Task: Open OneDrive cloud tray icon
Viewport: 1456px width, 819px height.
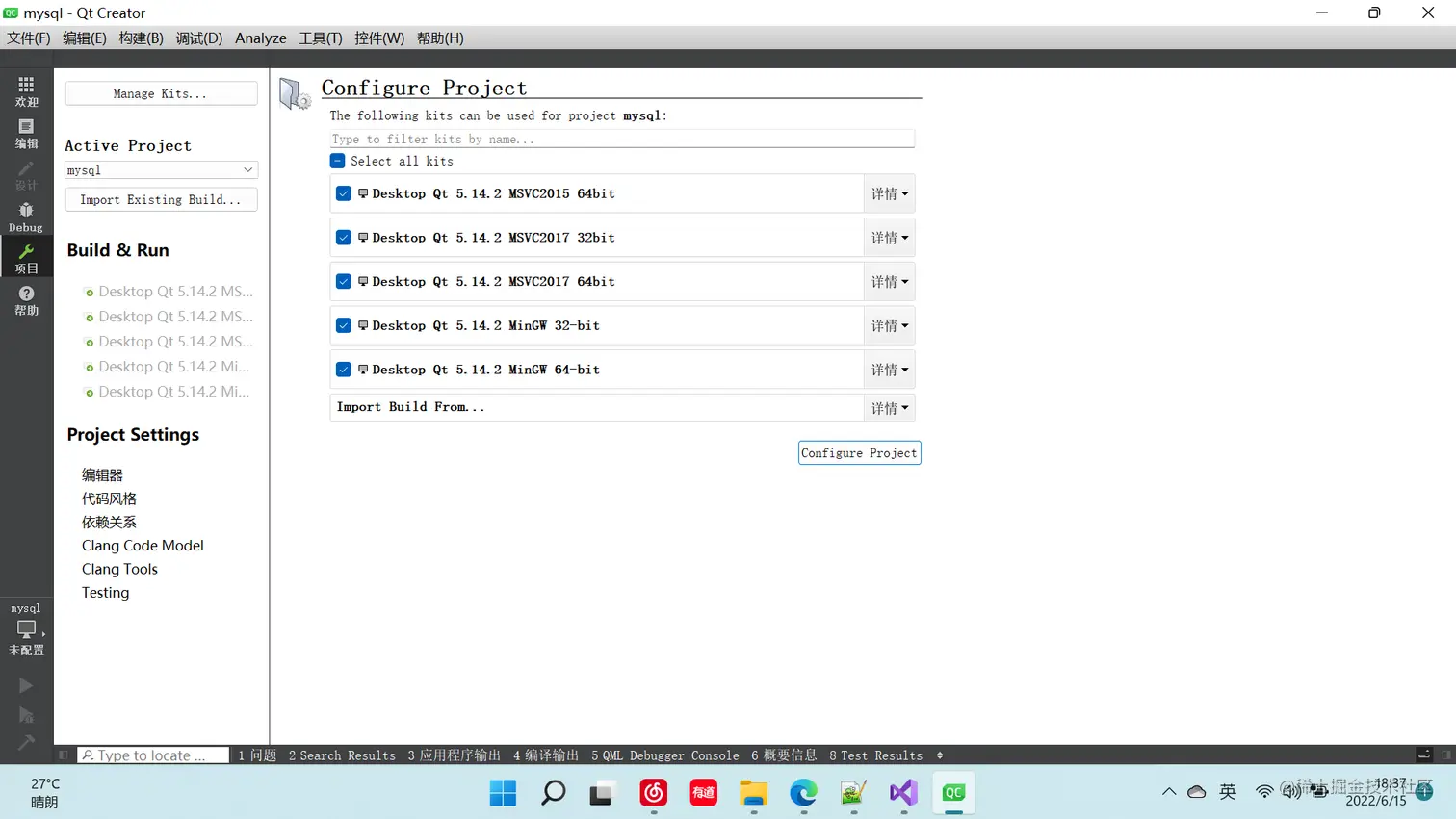Action: click(x=1197, y=792)
